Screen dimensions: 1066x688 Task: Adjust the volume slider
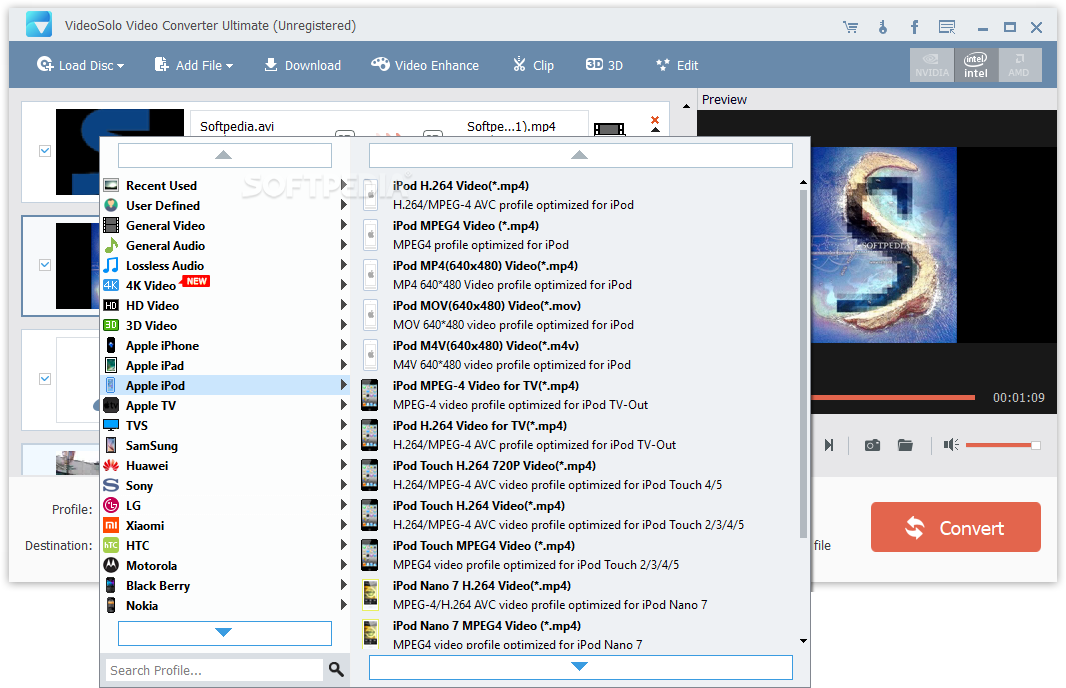point(1003,445)
